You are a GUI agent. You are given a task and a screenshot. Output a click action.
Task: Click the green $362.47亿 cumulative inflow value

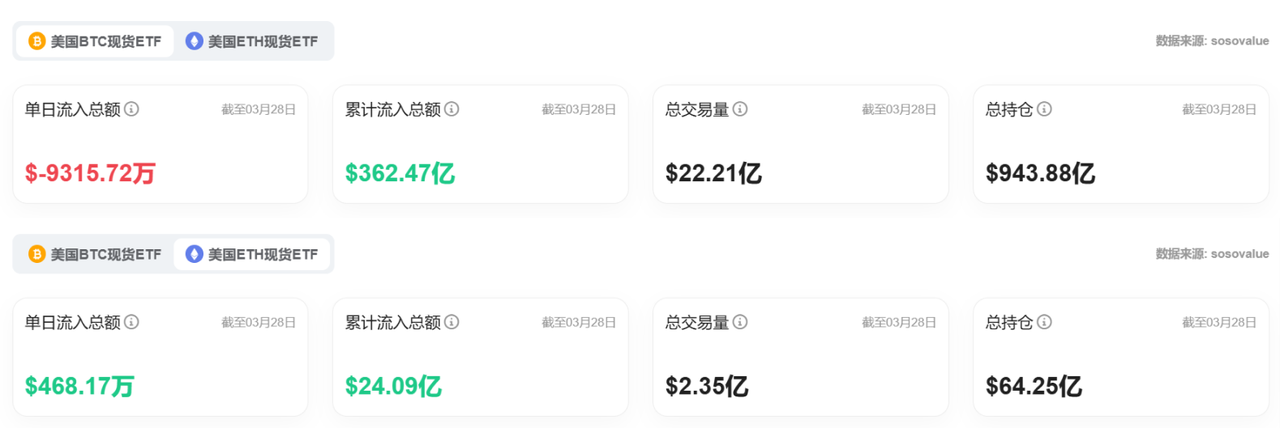[x=400, y=173]
